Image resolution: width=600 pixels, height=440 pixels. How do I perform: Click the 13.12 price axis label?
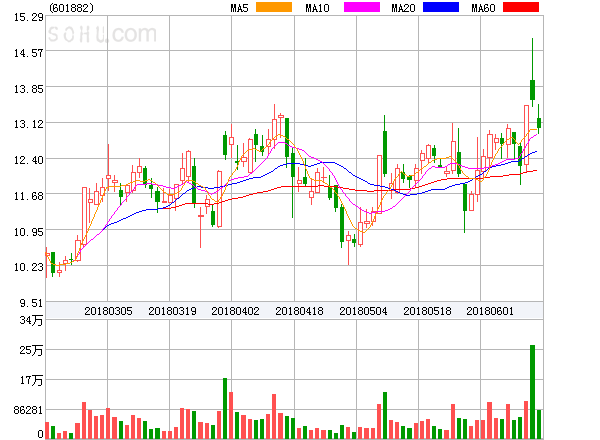click(x=29, y=124)
